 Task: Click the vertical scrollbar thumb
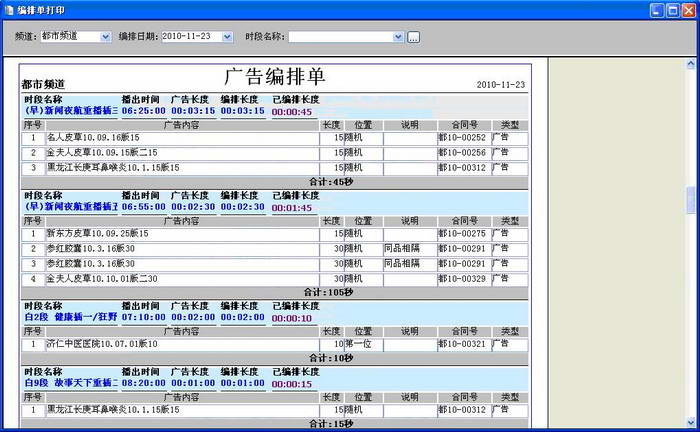point(691,199)
